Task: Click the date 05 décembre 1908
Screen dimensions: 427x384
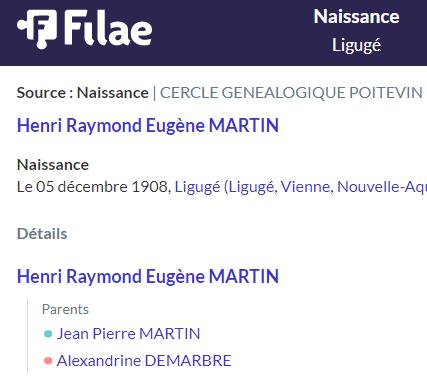Action: pos(102,187)
